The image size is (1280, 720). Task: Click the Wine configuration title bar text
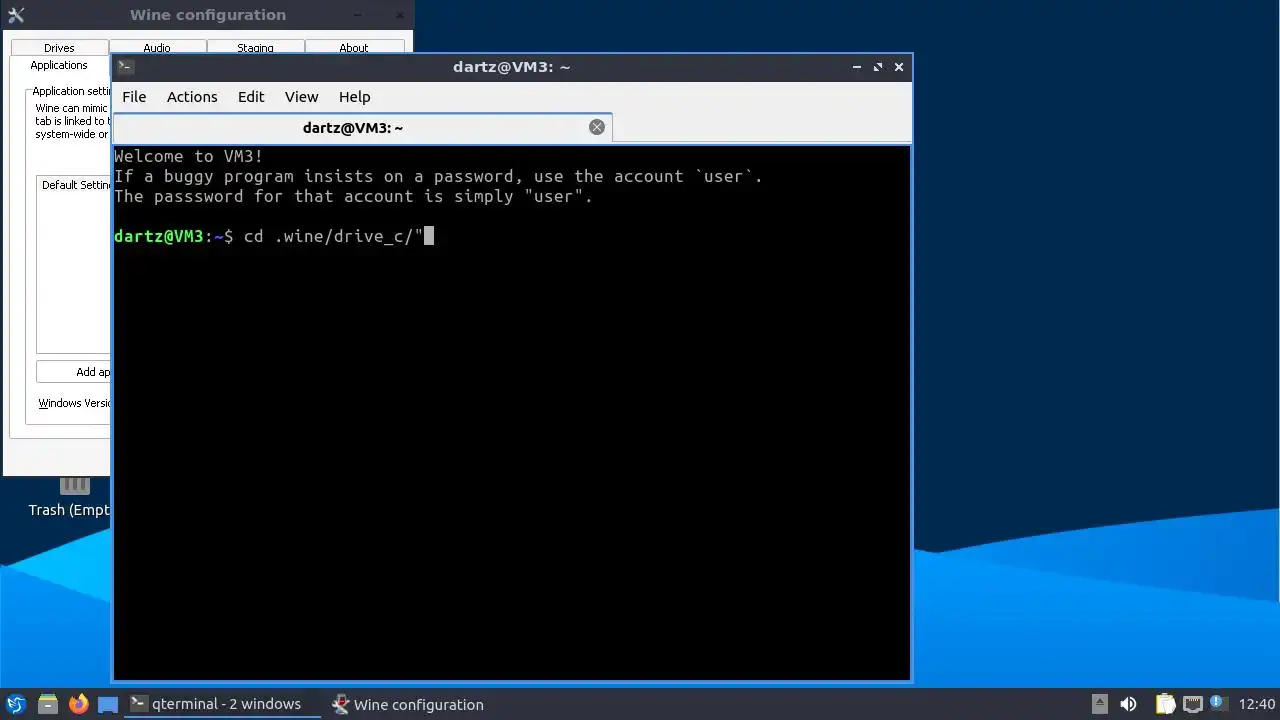pyautogui.click(x=208, y=15)
